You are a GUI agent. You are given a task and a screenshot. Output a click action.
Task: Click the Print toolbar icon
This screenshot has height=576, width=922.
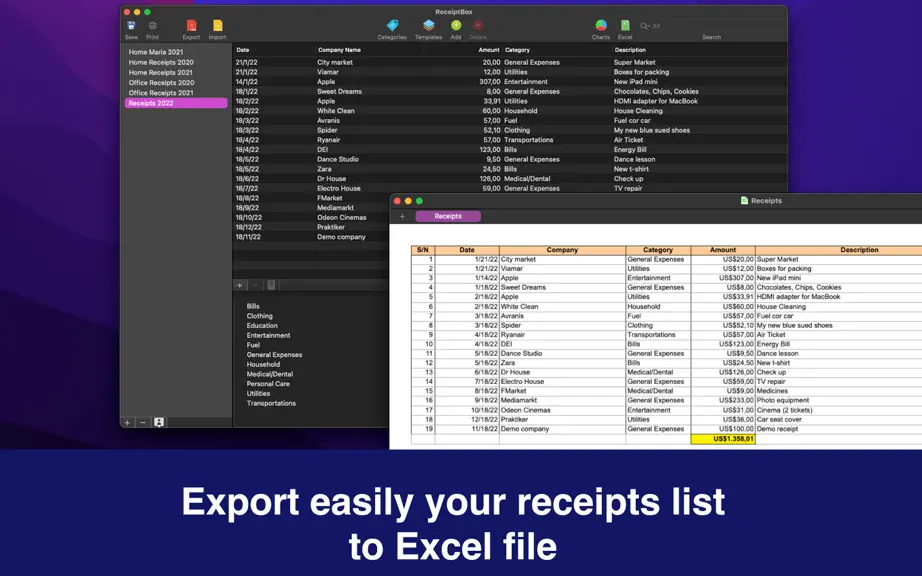152,26
